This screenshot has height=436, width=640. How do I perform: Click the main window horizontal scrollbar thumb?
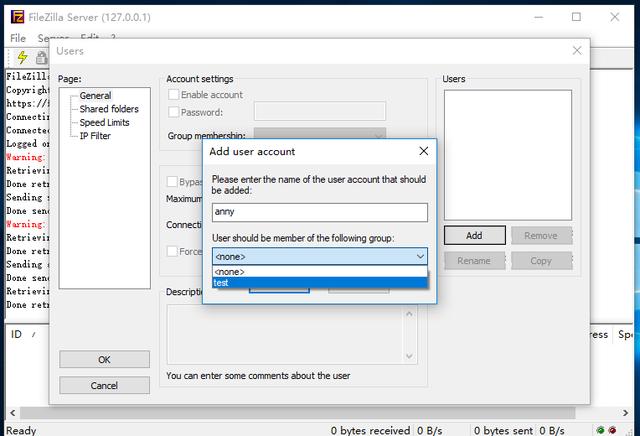pos(298,413)
